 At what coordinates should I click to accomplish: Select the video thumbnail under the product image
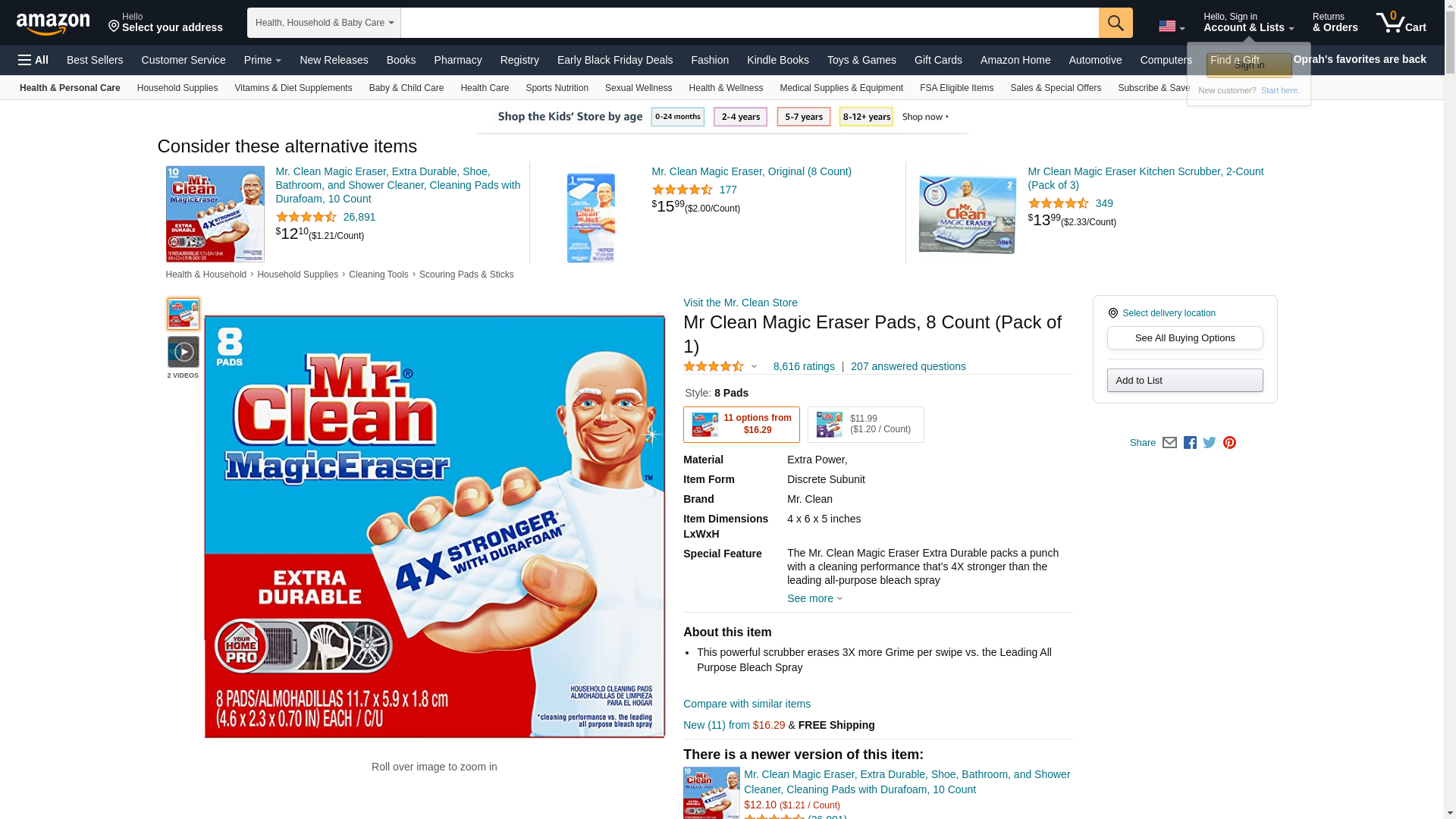(x=183, y=352)
